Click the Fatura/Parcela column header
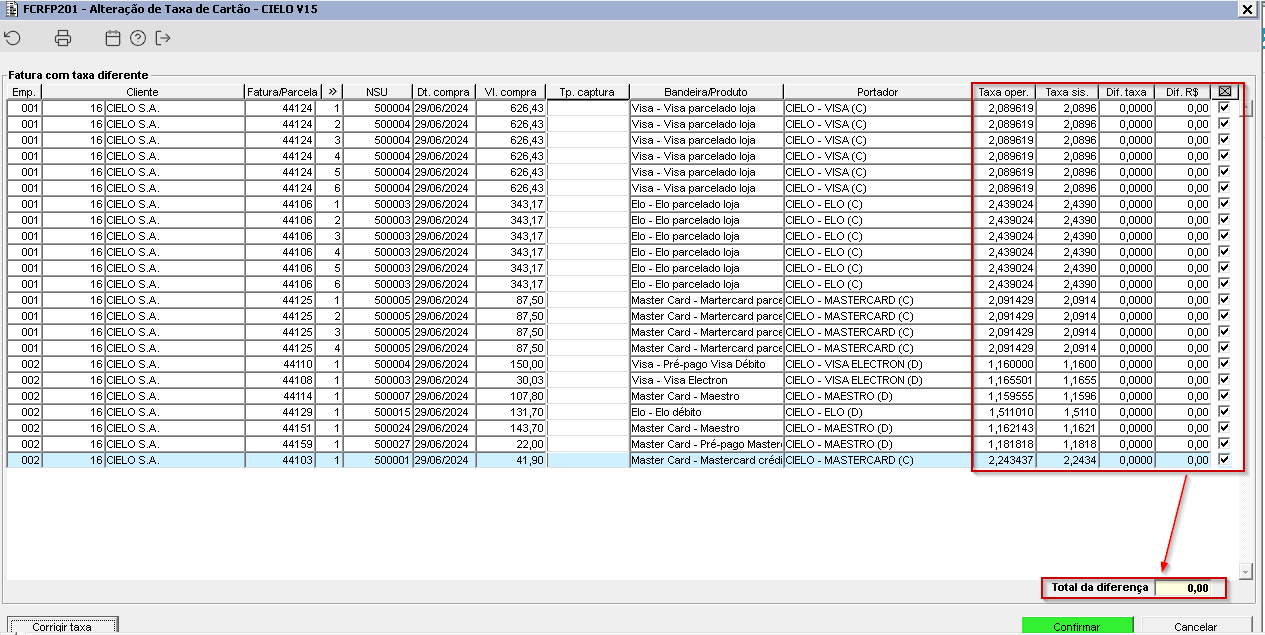Viewport: 1265px width, 635px height. coord(282,92)
